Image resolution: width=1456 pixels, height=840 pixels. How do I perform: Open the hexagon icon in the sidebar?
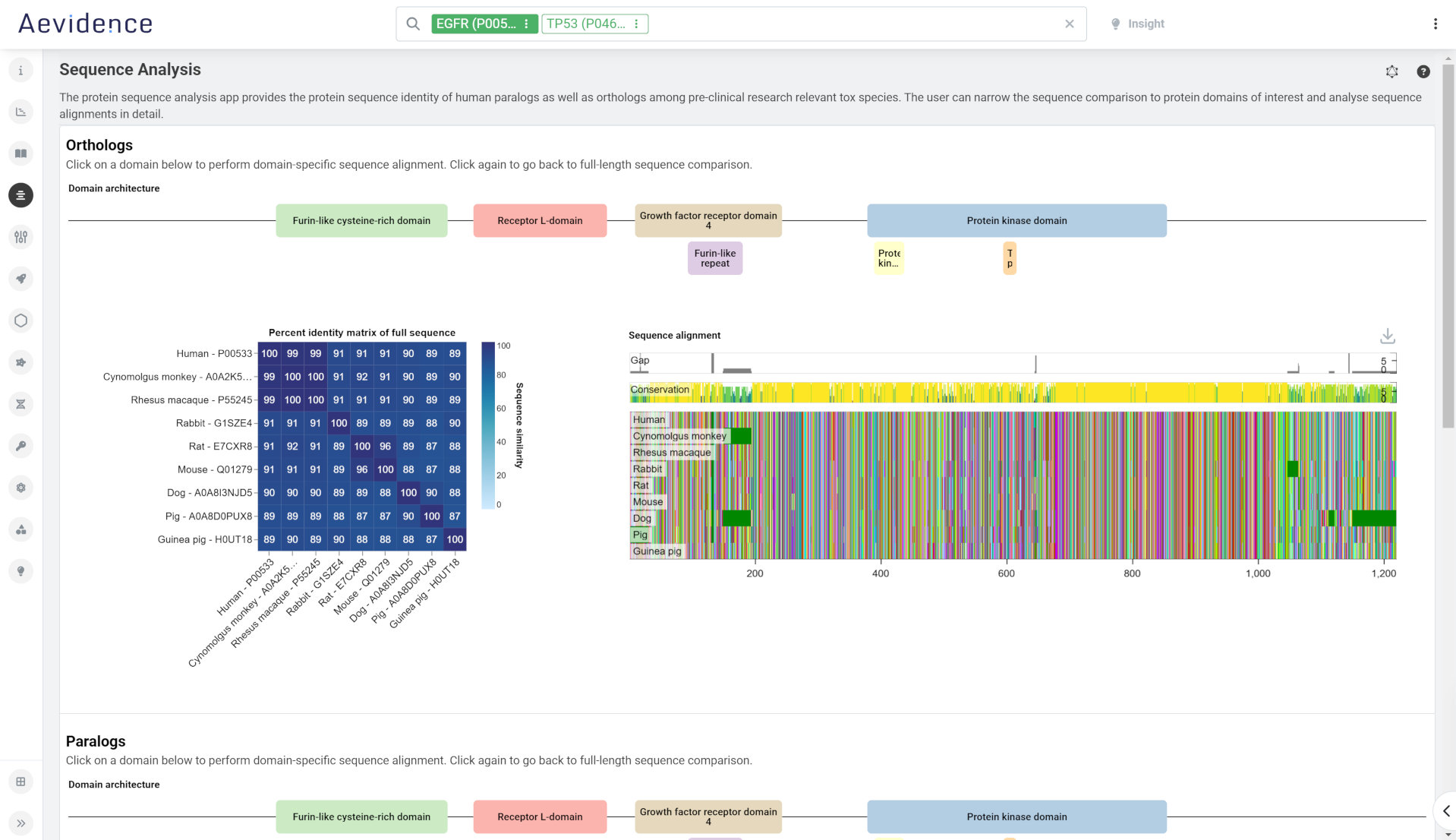tap(20, 321)
